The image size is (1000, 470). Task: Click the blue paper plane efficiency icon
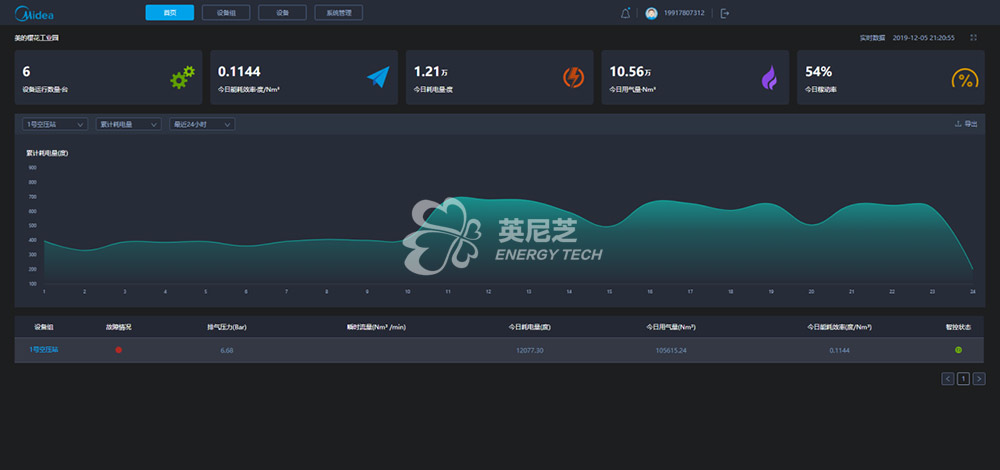pos(378,77)
